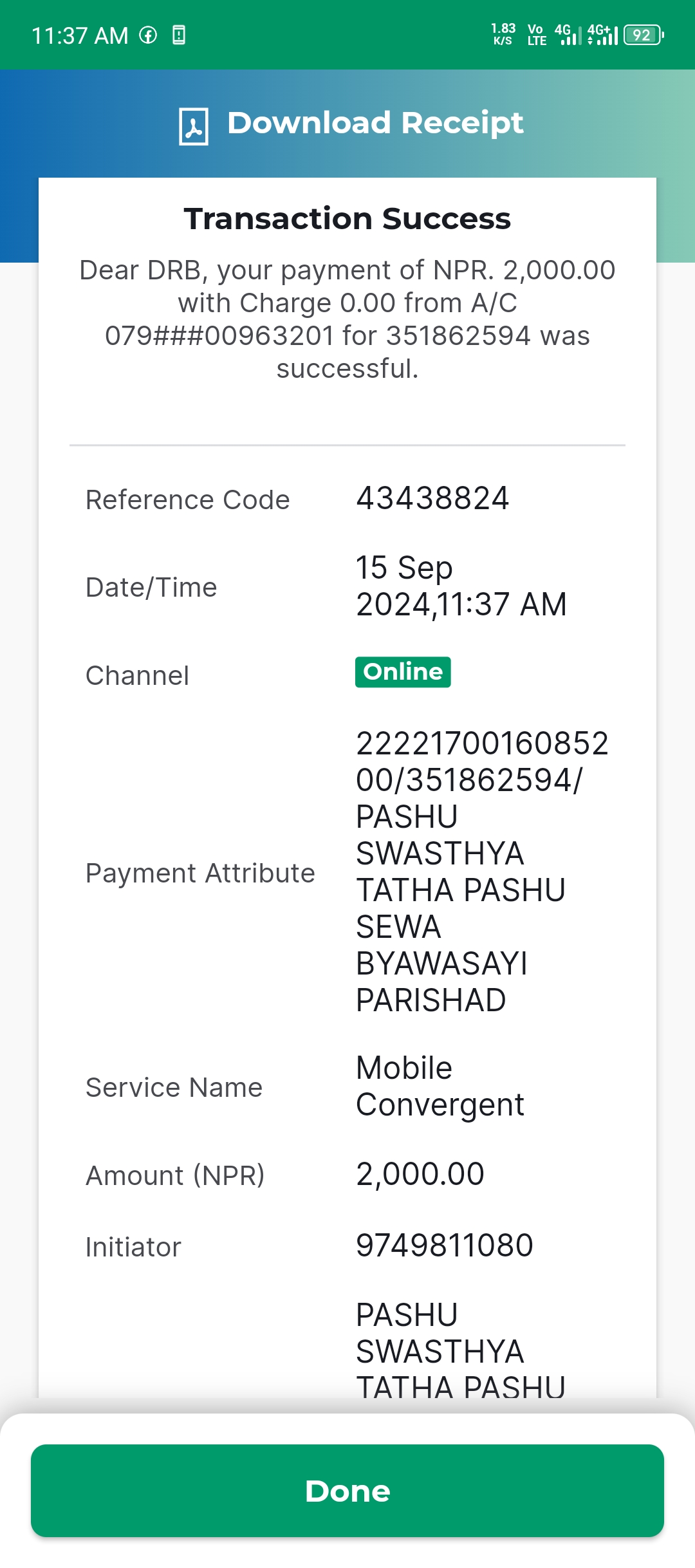
Task: Tap the Facebook notification icon in status bar
Action: [x=148, y=35]
